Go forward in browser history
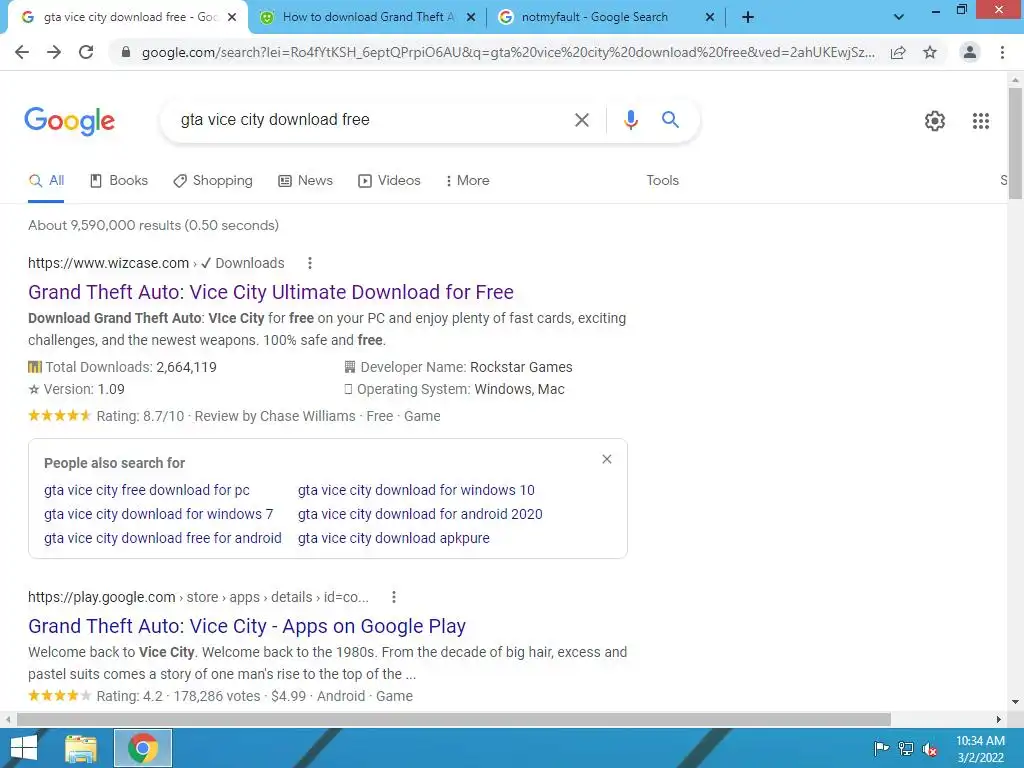 (x=54, y=52)
